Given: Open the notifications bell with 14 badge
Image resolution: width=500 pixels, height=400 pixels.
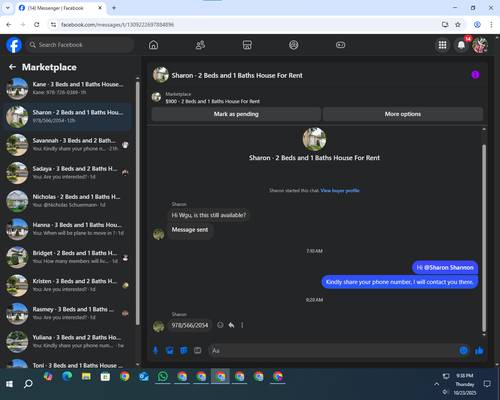Looking at the screenshot, I should pos(461,45).
